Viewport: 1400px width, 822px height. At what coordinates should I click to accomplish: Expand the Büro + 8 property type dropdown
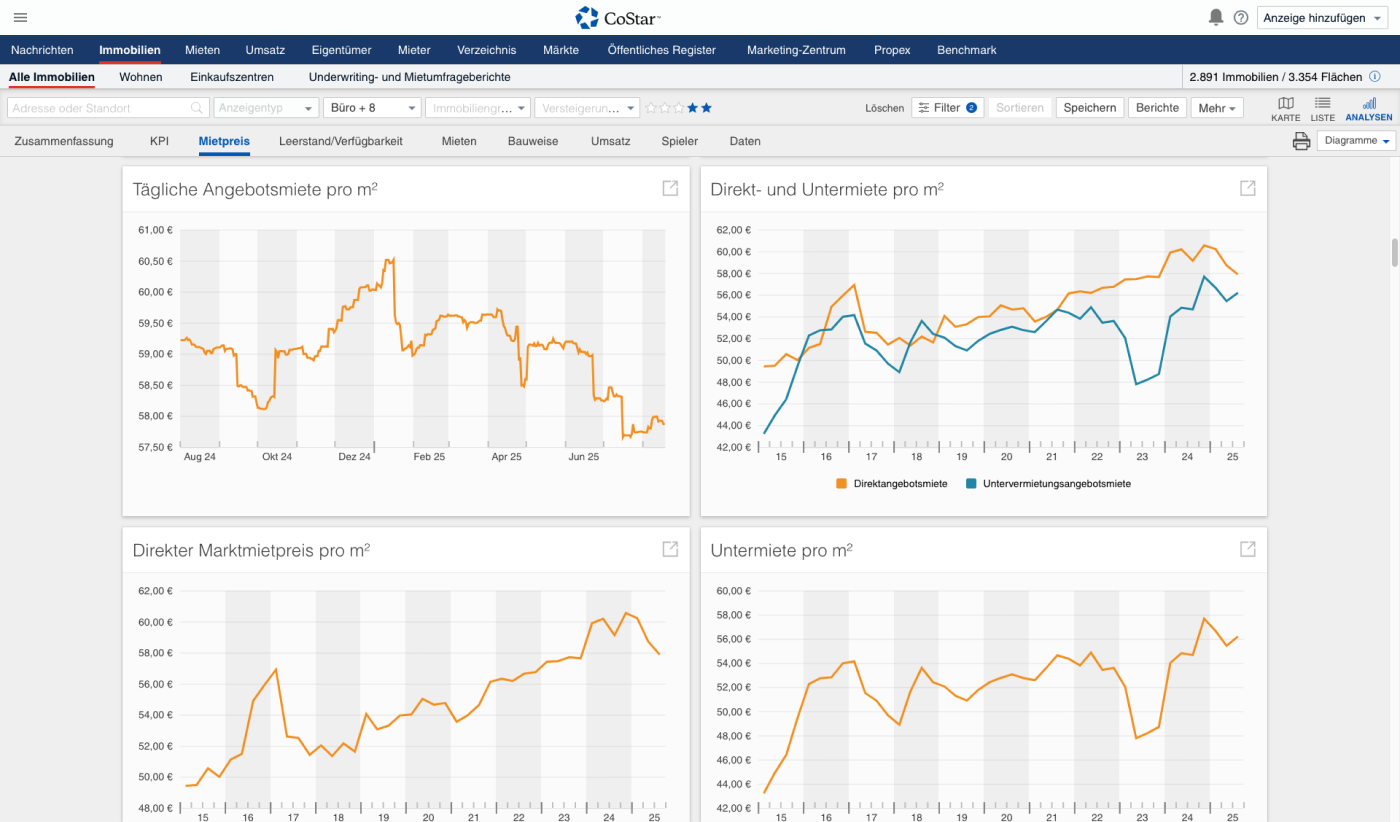[x=372, y=108]
